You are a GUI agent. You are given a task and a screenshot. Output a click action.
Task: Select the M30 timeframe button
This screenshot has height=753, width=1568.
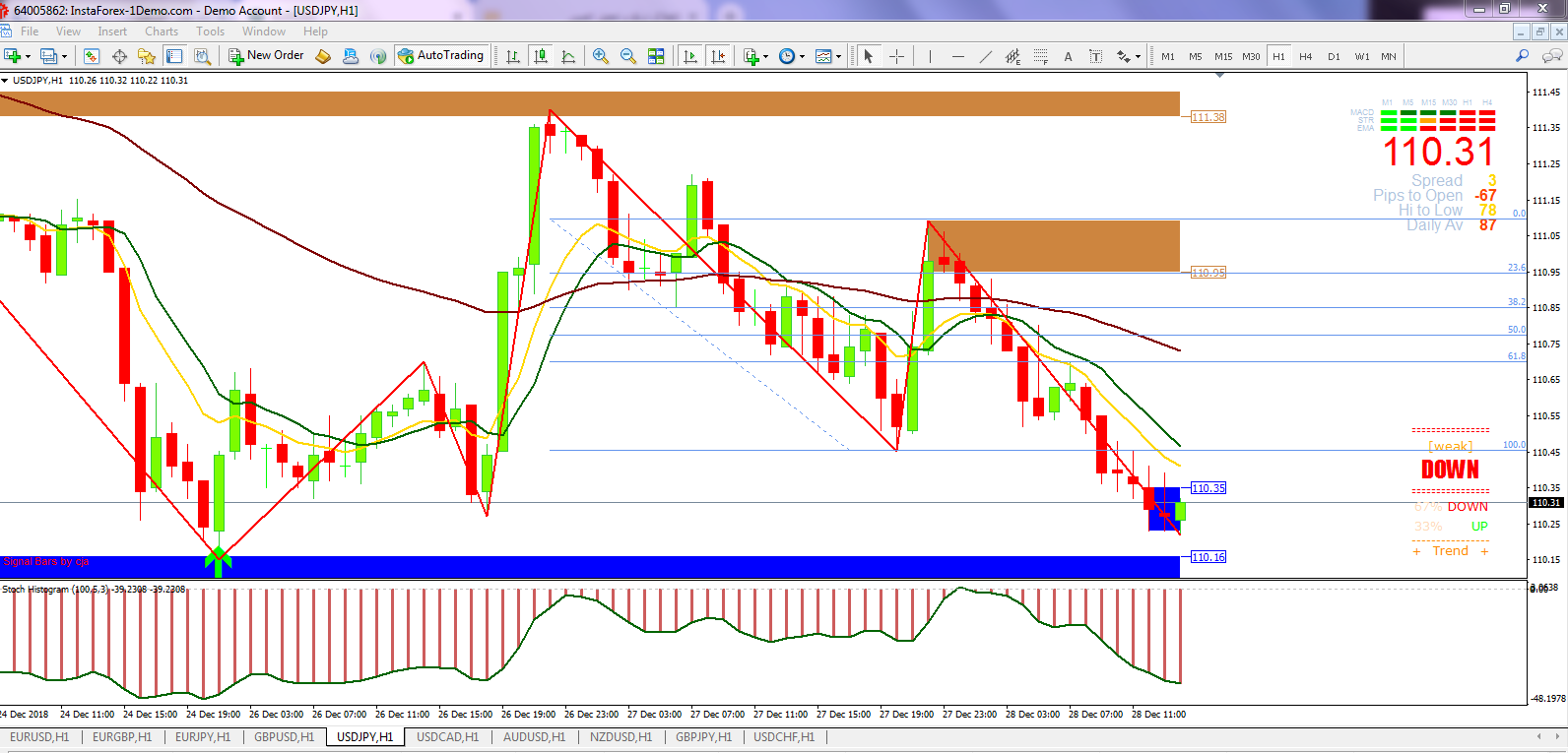coord(1251,56)
